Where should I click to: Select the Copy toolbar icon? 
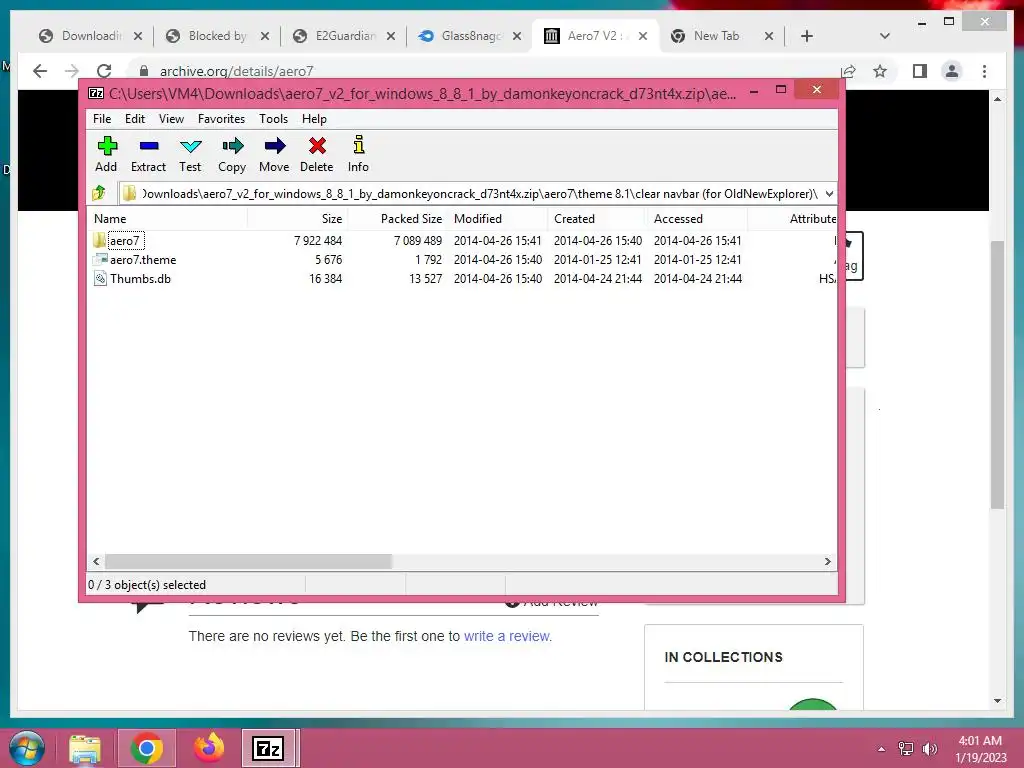[232, 154]
